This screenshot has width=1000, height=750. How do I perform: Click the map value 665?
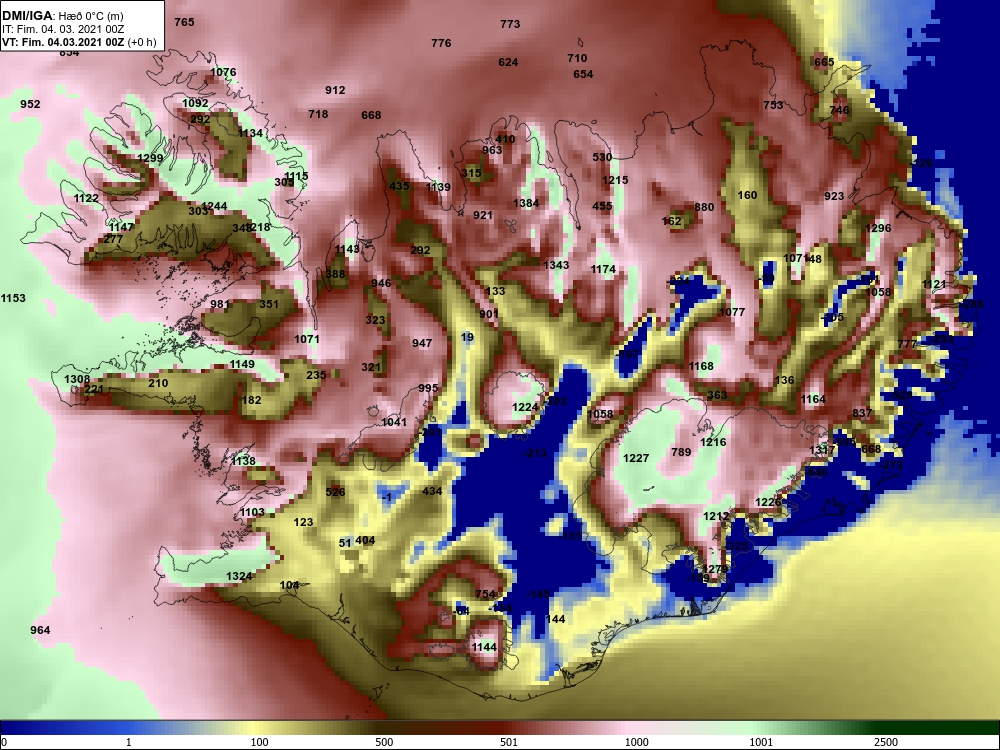pyautogui.click(x=824, y=62)
